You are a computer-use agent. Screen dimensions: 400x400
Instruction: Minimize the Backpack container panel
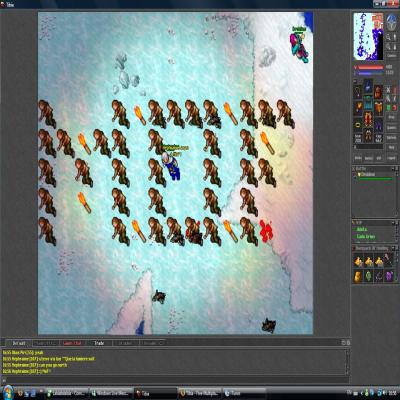click(x=393, y=248)
